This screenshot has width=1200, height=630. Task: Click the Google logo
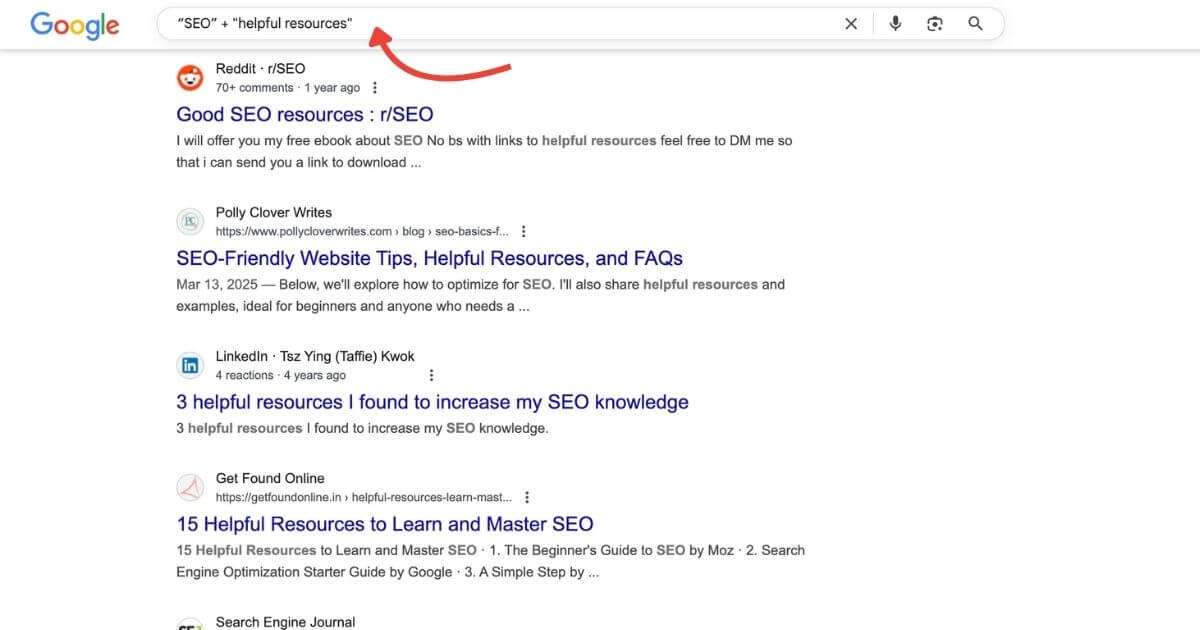click(74, 25)
